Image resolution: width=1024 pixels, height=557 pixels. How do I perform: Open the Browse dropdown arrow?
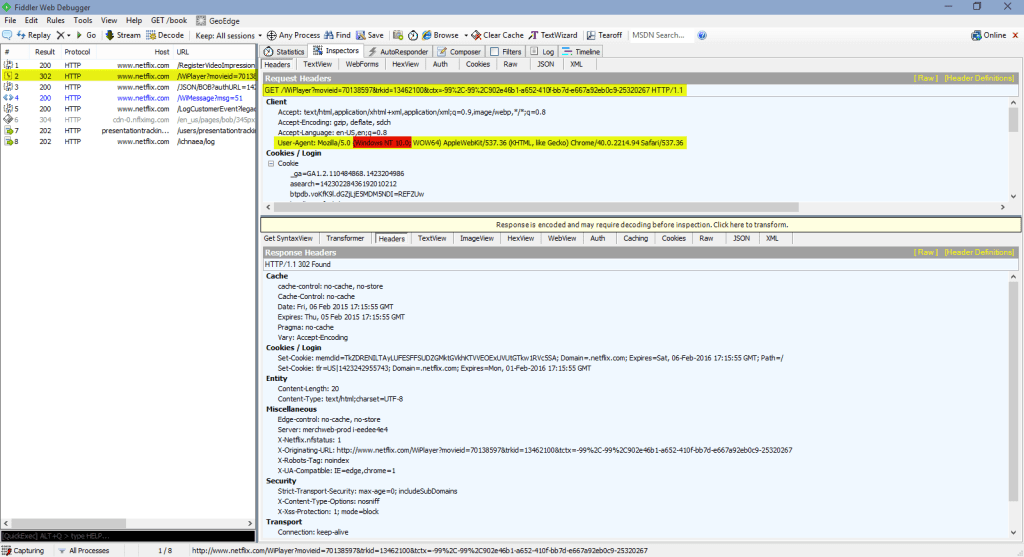click(x=466, y=35)
